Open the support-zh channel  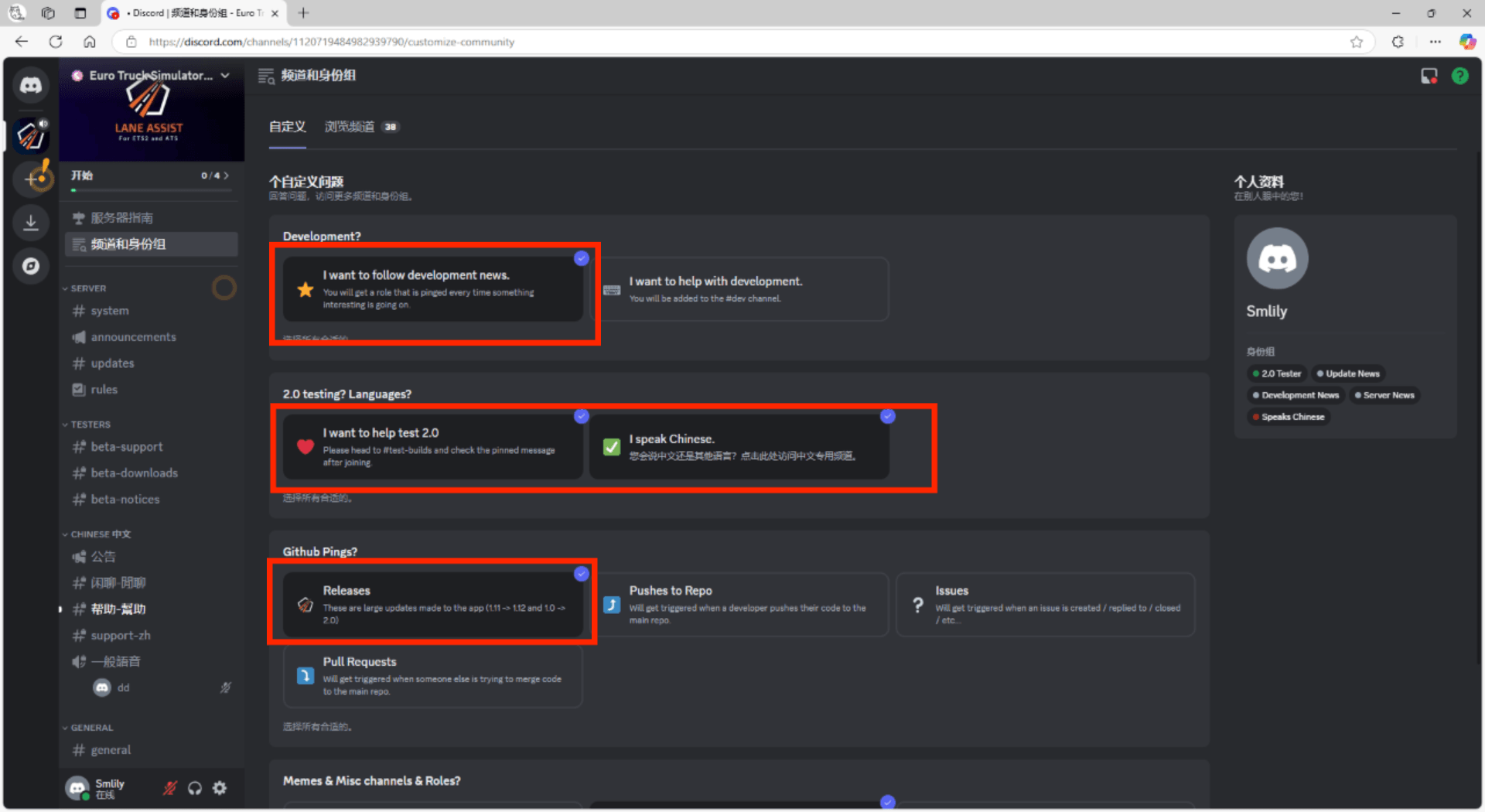152,636
